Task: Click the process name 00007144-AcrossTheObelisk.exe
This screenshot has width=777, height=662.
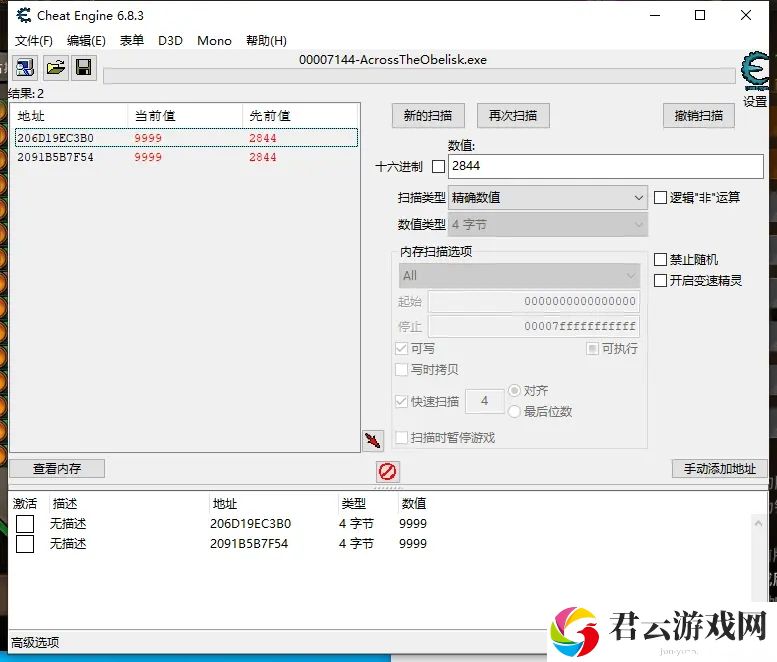Action: pos(392,60)
